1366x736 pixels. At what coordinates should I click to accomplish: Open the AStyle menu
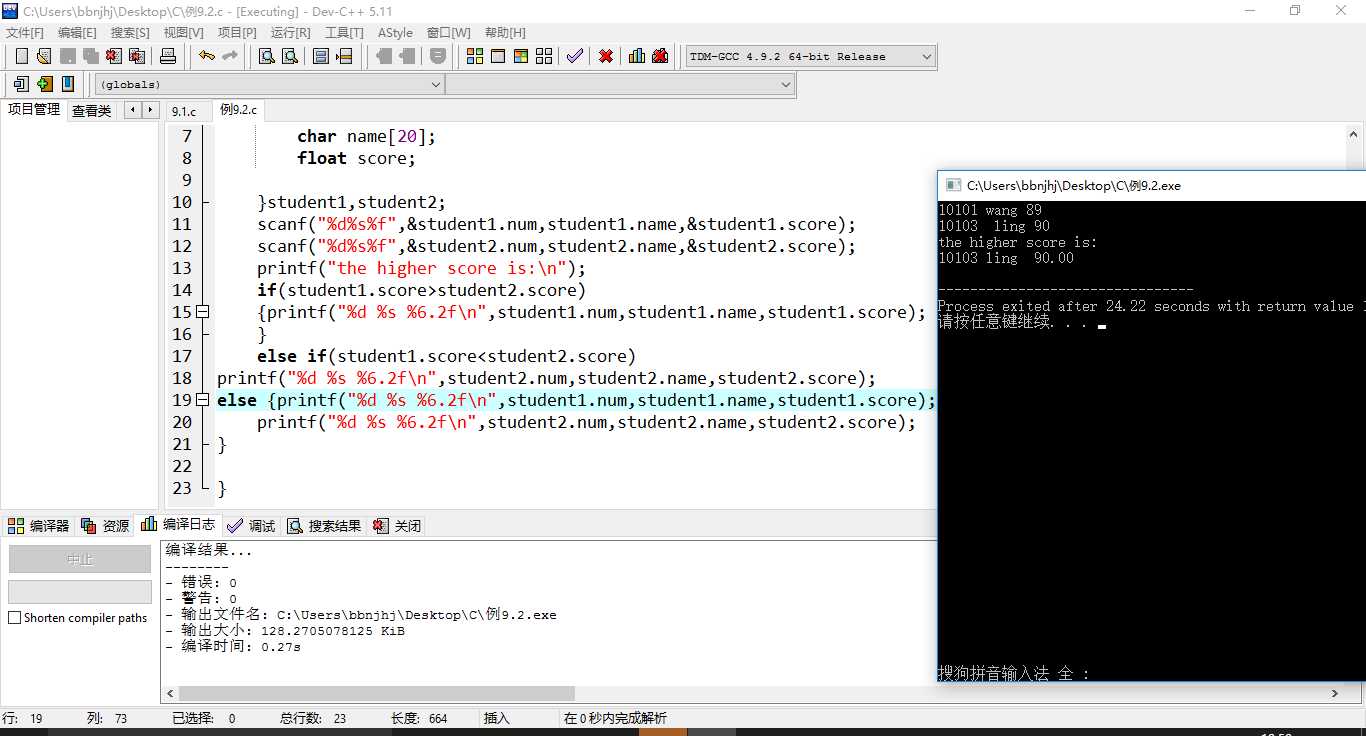[395, 33]
